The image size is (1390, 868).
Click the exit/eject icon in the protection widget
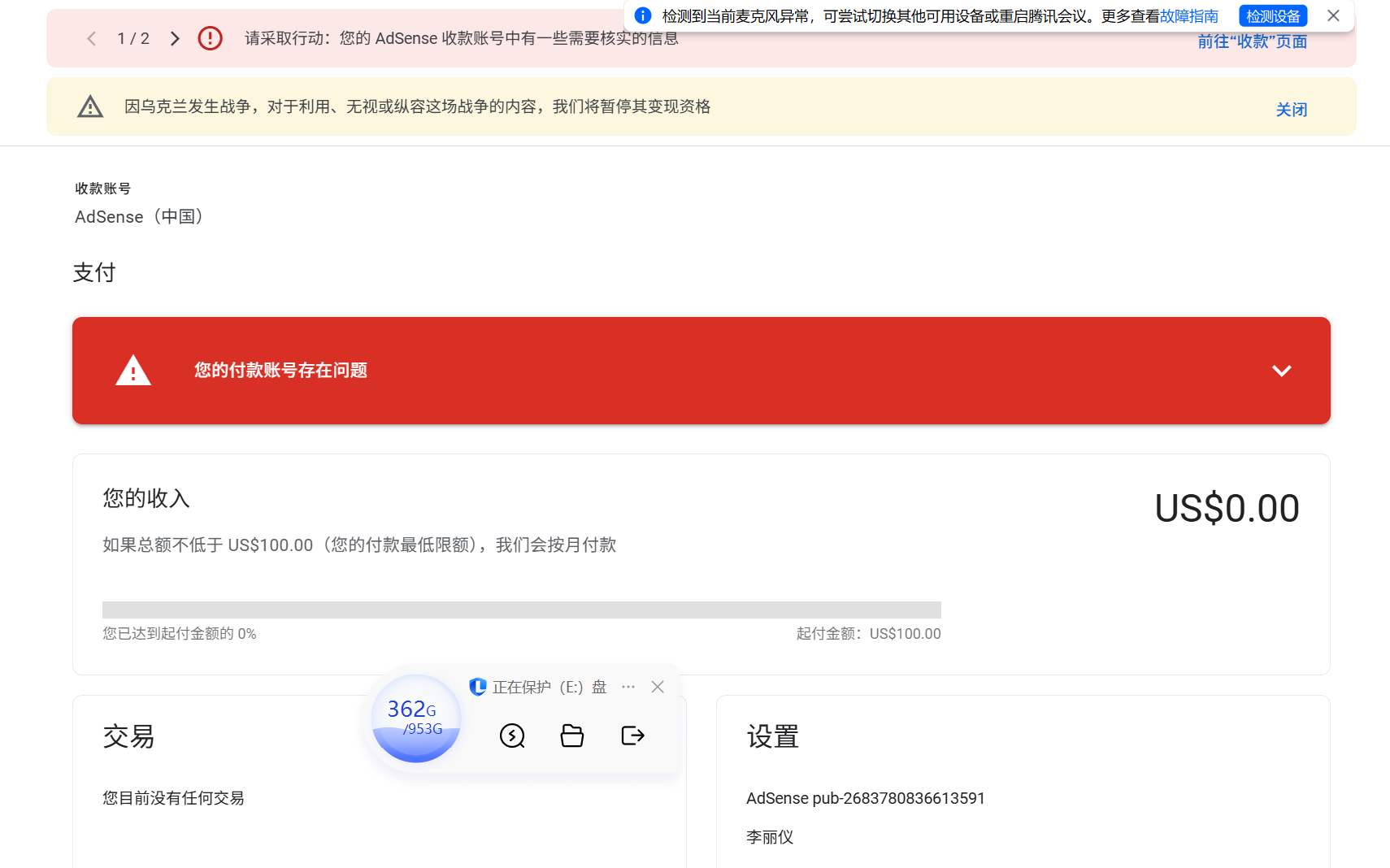pos(632,736)
